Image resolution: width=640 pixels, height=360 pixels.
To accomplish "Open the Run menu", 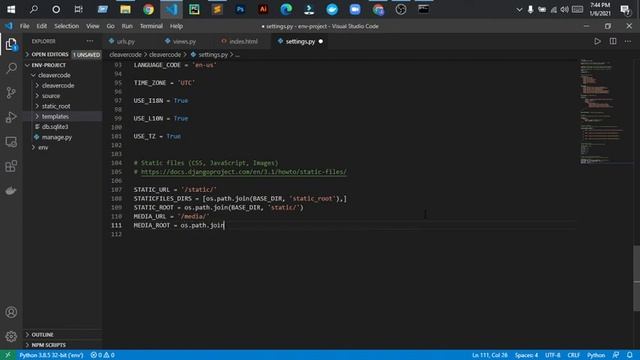I will 127,26.
